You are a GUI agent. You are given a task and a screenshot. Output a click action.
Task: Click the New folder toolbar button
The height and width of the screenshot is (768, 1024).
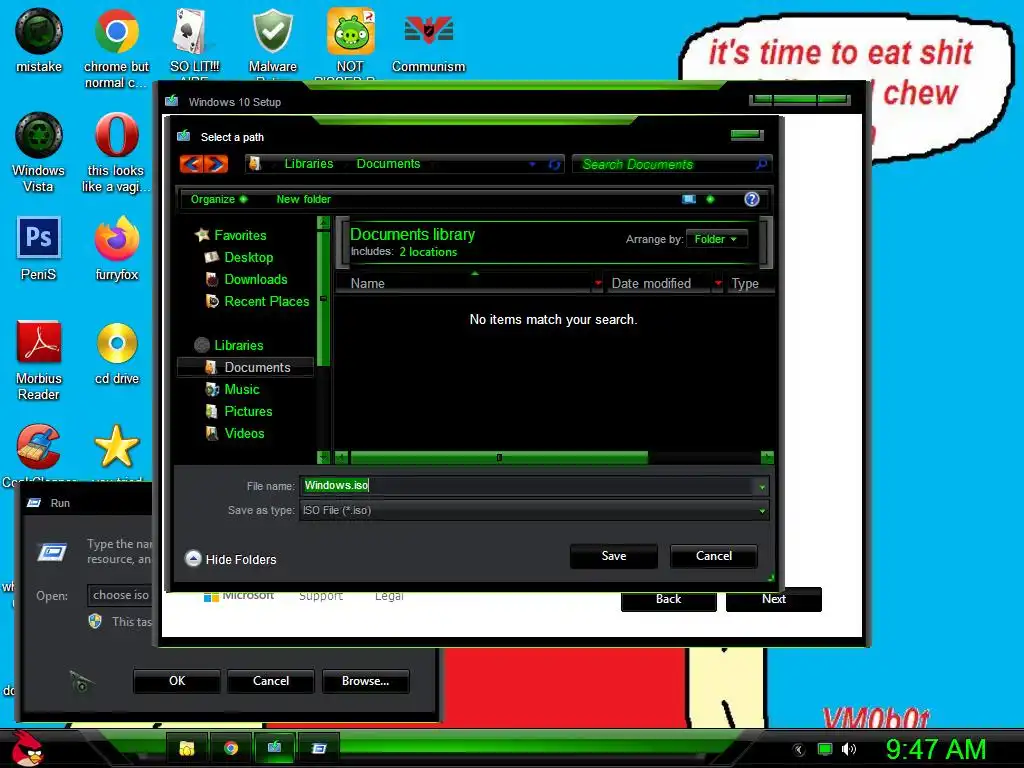coord(303,199)
